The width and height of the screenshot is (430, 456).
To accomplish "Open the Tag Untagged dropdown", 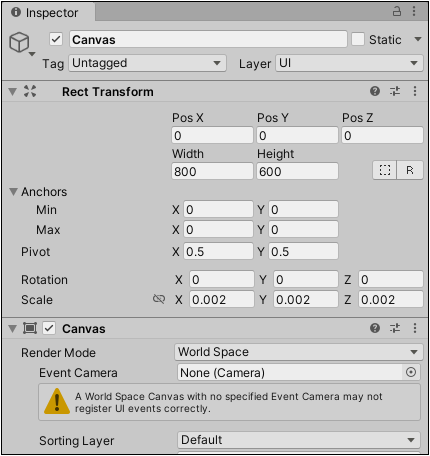I will point(148,63).
